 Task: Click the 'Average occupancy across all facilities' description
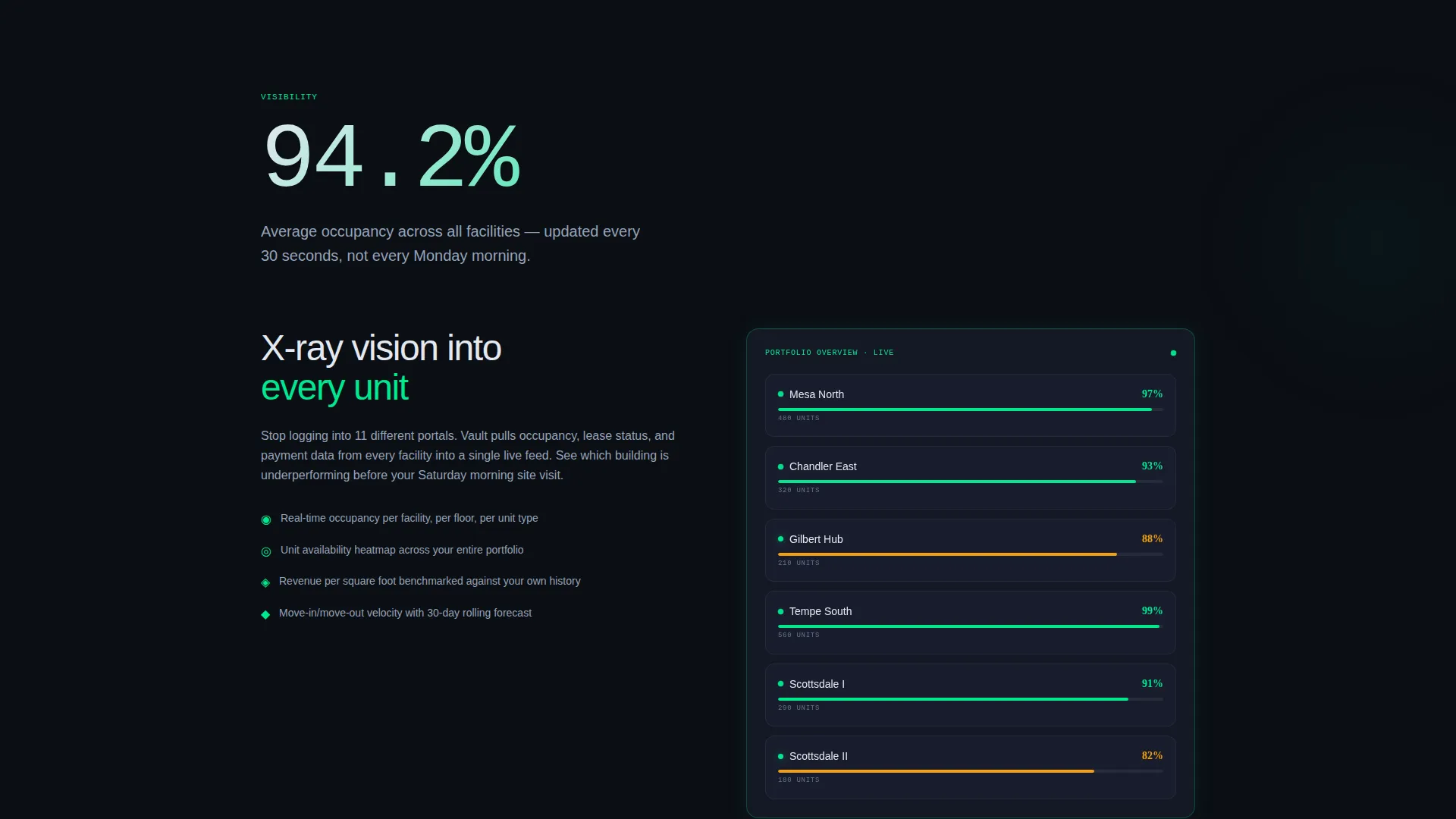click(450, 243)
